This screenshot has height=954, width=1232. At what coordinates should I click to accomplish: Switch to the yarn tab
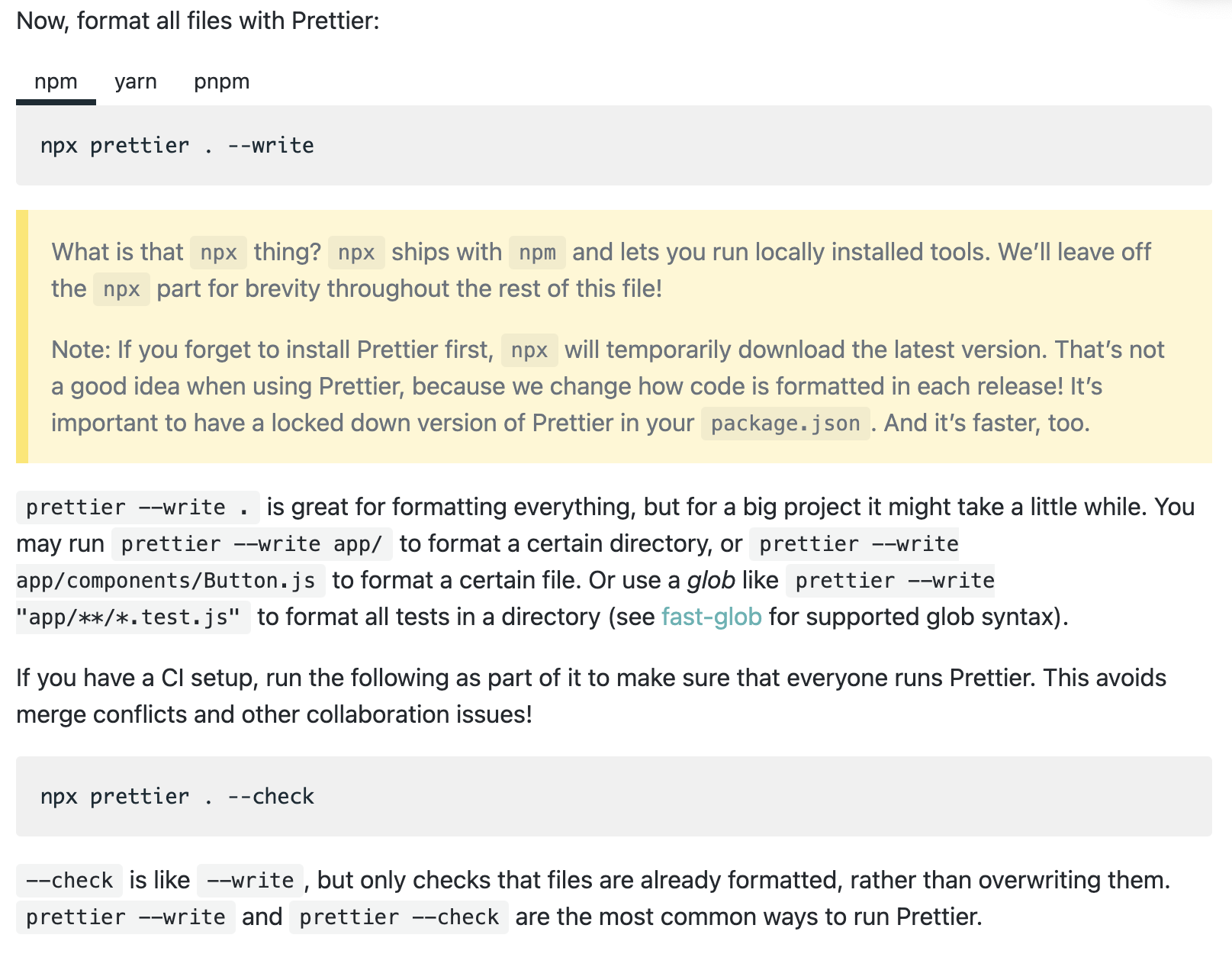coord(136,82)
